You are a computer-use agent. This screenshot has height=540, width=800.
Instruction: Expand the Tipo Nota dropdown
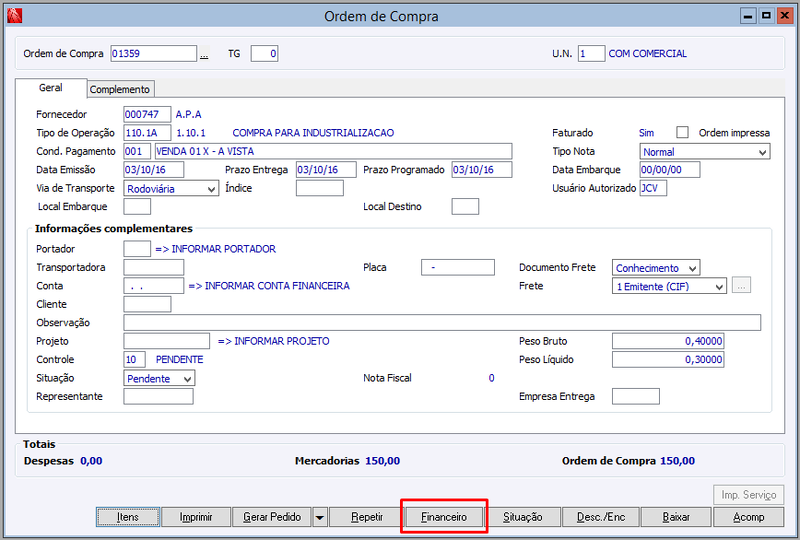pyautogui.click(x=705, y=152)
